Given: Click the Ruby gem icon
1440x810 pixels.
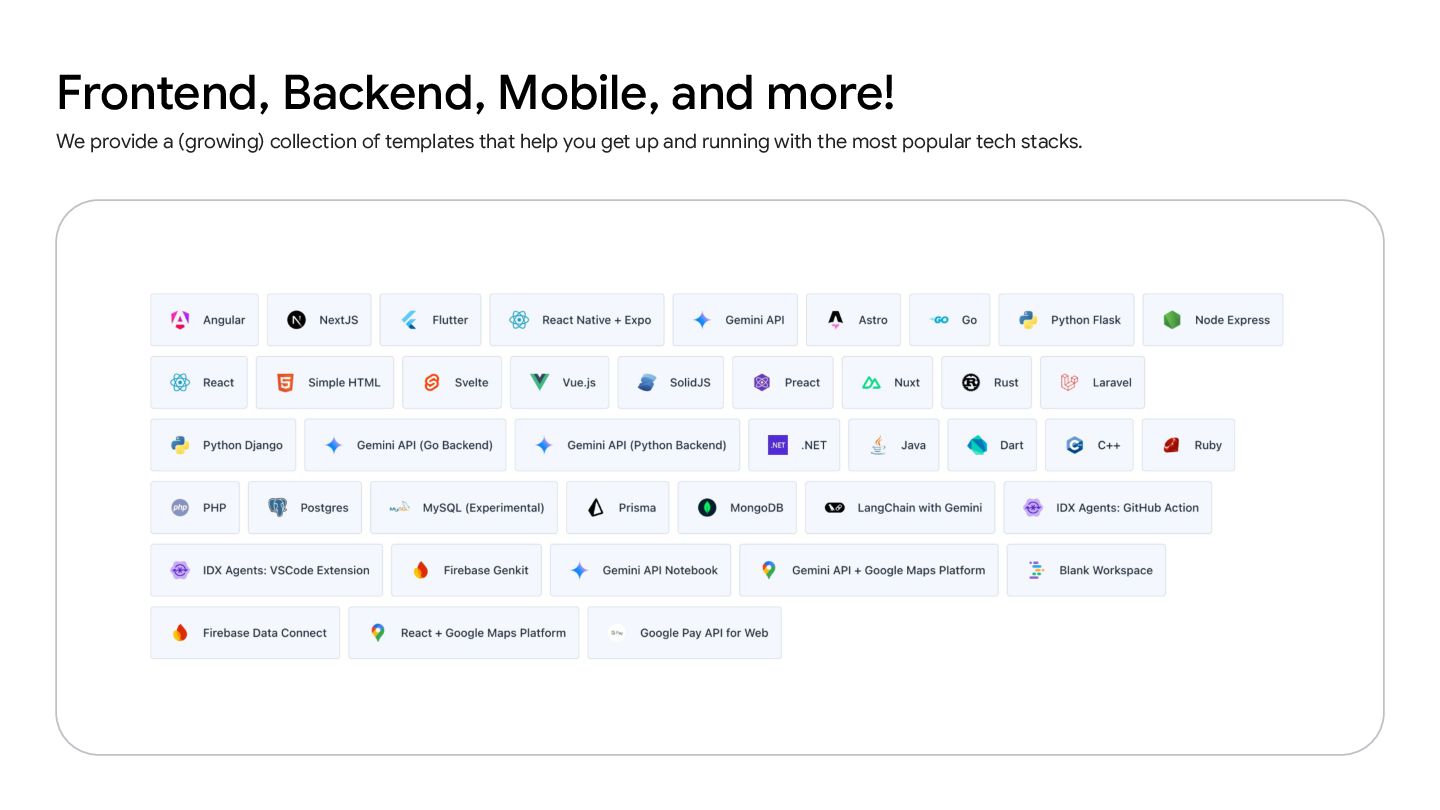Looking at the screenshot, I should pyautogui.click(x=1172, y=445).
